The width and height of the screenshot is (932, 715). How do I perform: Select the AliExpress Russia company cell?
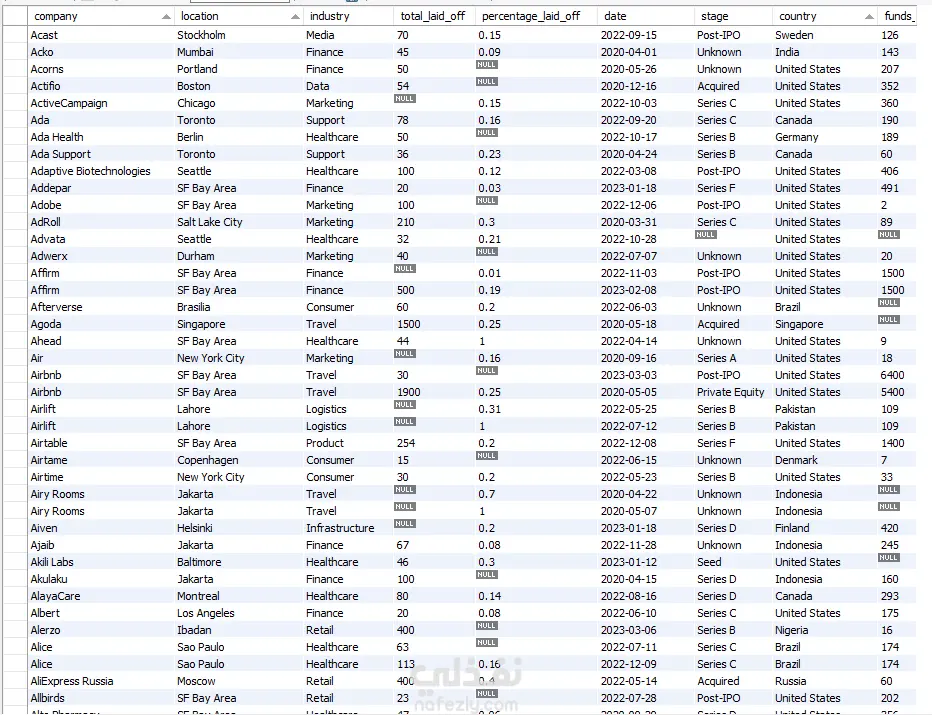click(x=100, y=681)
